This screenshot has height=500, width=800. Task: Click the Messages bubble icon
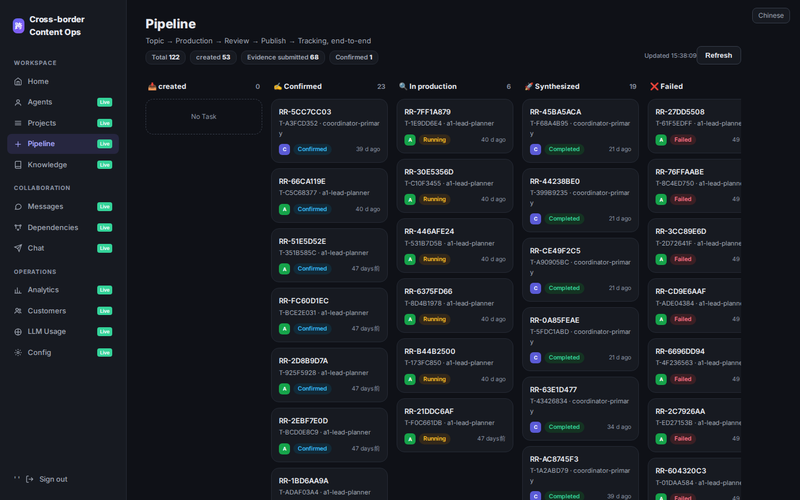click(x=18, y=207)
